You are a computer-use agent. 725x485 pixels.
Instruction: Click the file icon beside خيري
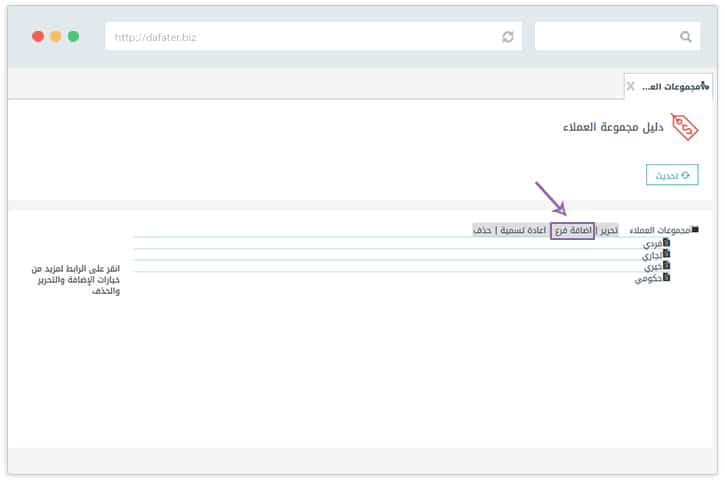click(667, 267)
